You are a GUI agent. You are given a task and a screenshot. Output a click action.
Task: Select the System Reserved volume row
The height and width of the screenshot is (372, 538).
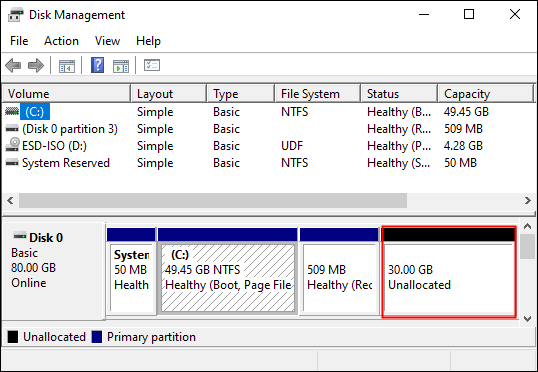pyautogui.click(x=269, y=163)
